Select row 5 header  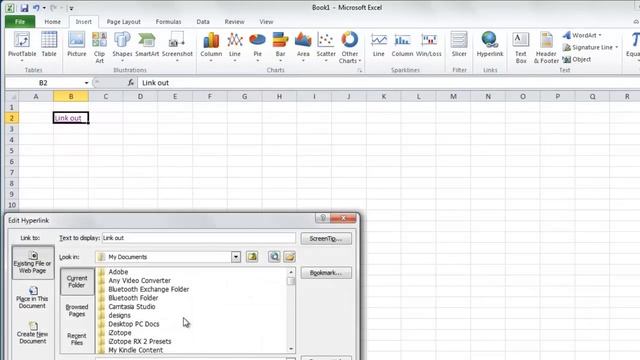pos(12,151)
